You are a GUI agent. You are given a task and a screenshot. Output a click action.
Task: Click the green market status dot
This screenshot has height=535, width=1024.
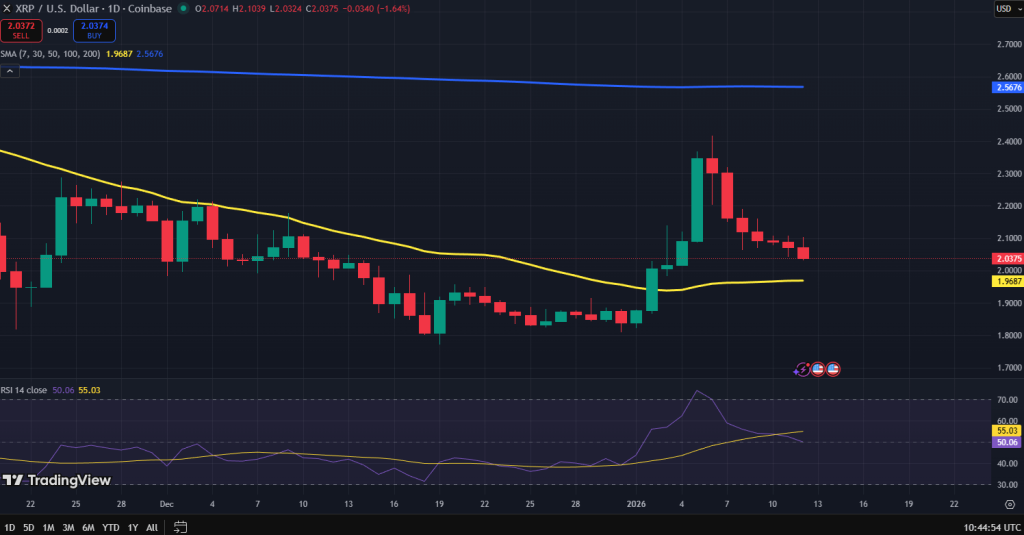(x=184, y=8)
